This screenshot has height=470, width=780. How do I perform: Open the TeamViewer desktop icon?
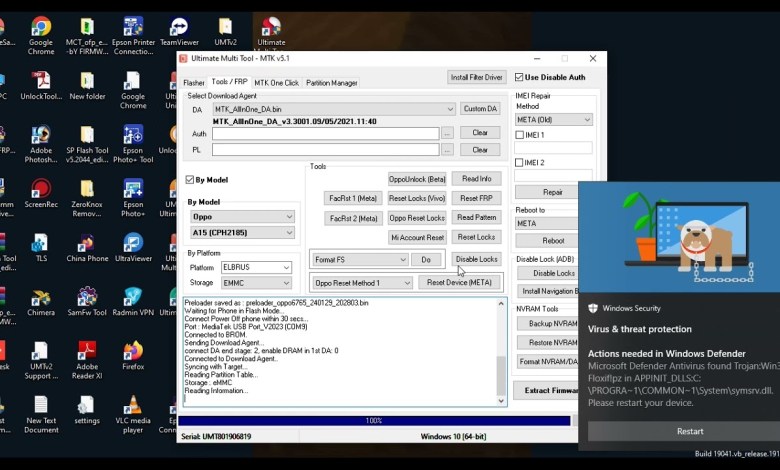click(179, 28)
